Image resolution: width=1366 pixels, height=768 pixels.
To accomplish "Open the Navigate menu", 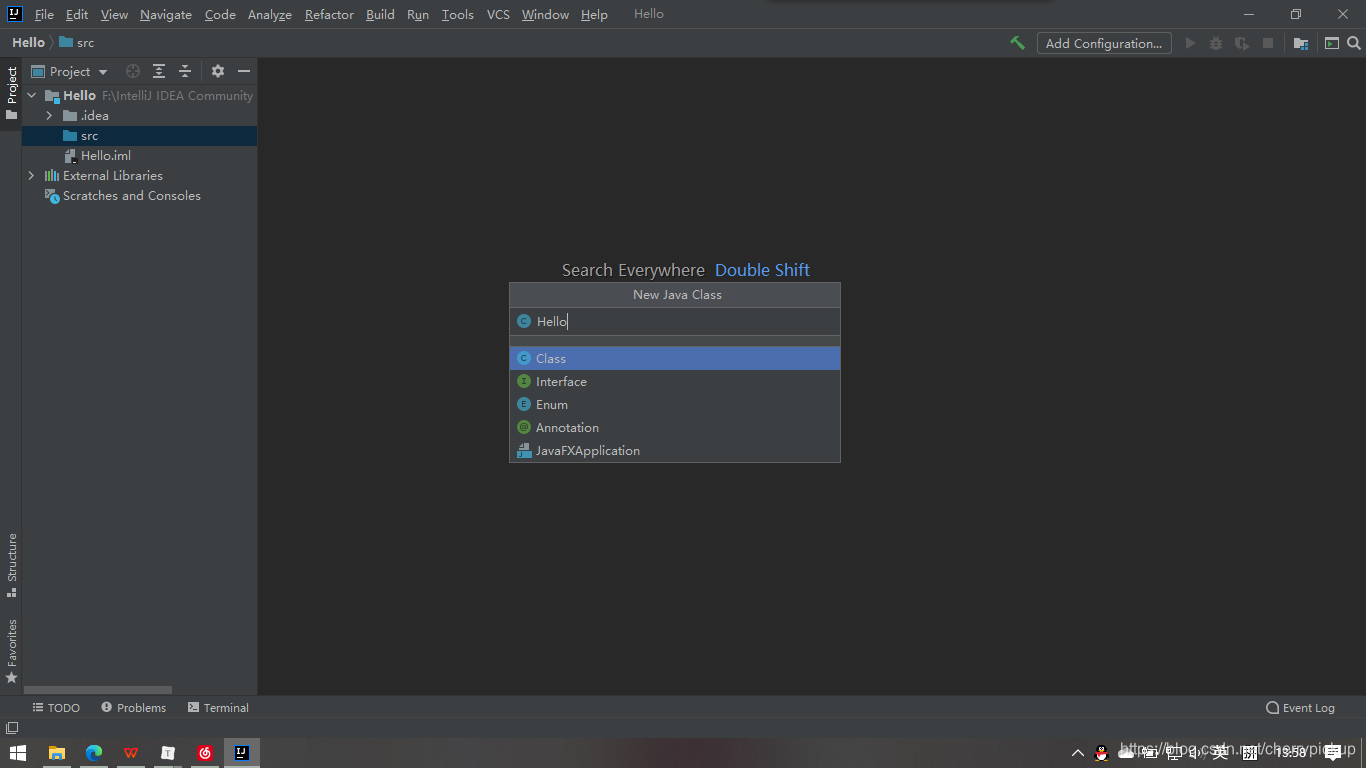I will tap(166, 14).
